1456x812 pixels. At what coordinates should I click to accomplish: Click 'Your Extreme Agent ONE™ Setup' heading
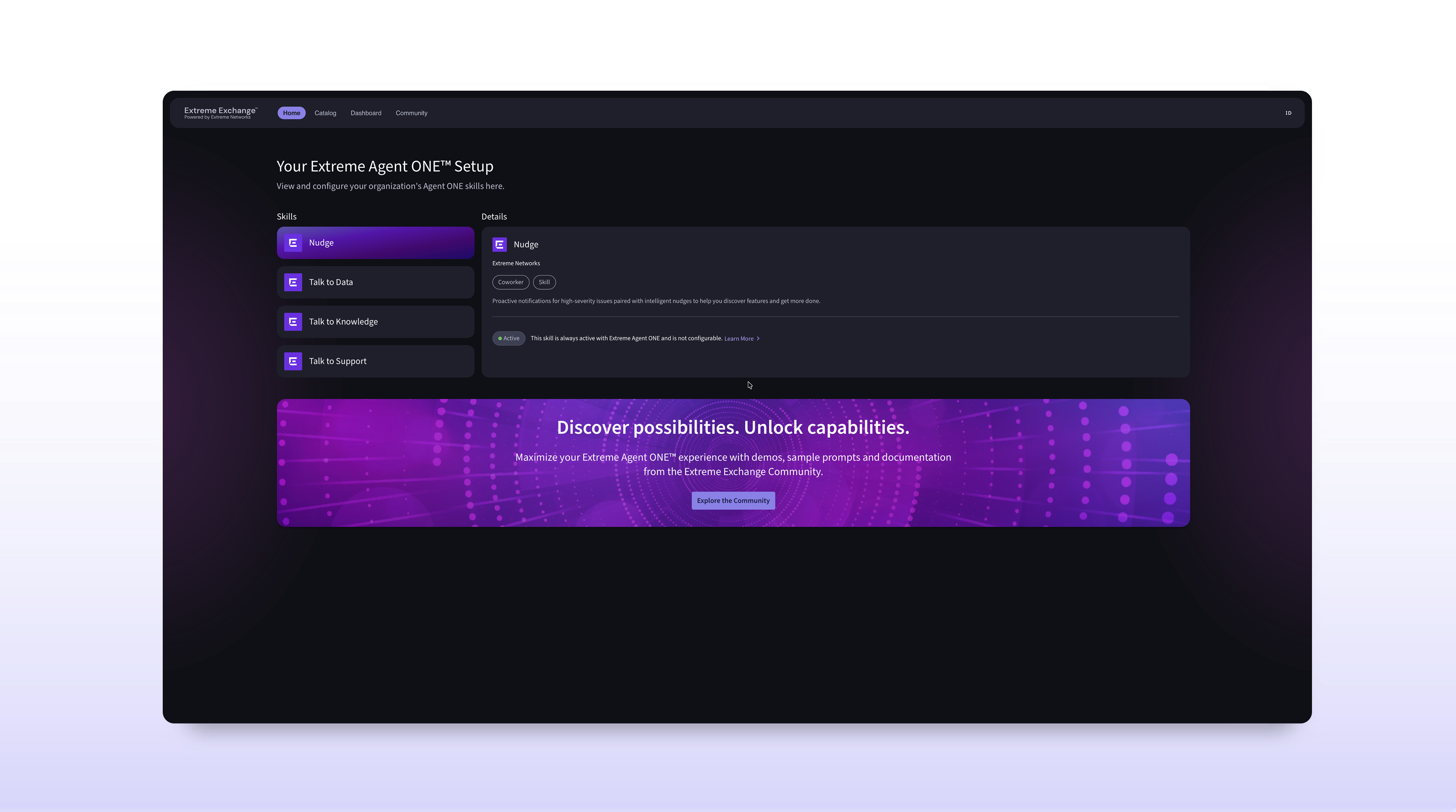pyautogui.click(x=385, y=166)
